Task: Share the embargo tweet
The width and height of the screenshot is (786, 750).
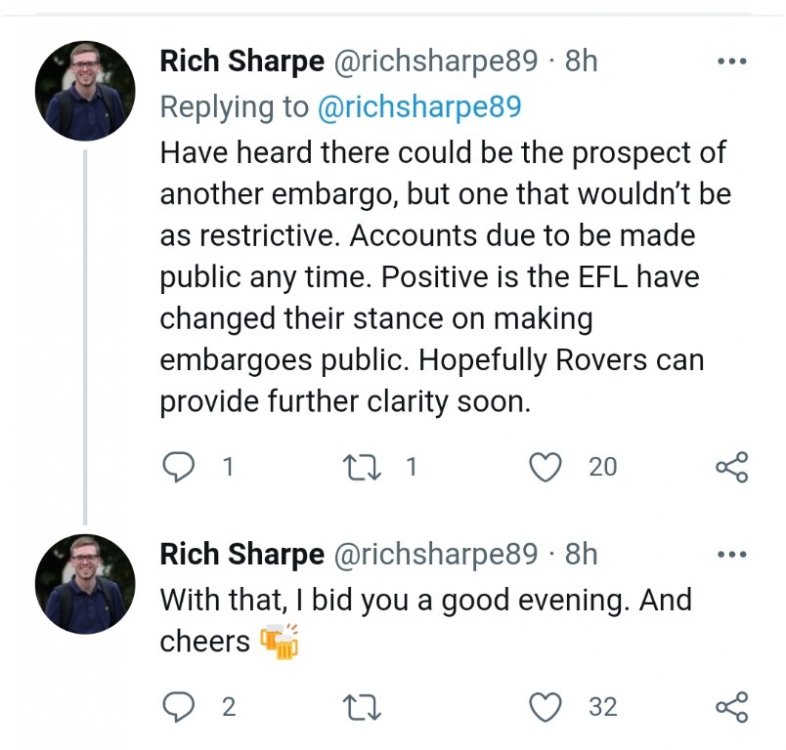Action: [732, 466]
